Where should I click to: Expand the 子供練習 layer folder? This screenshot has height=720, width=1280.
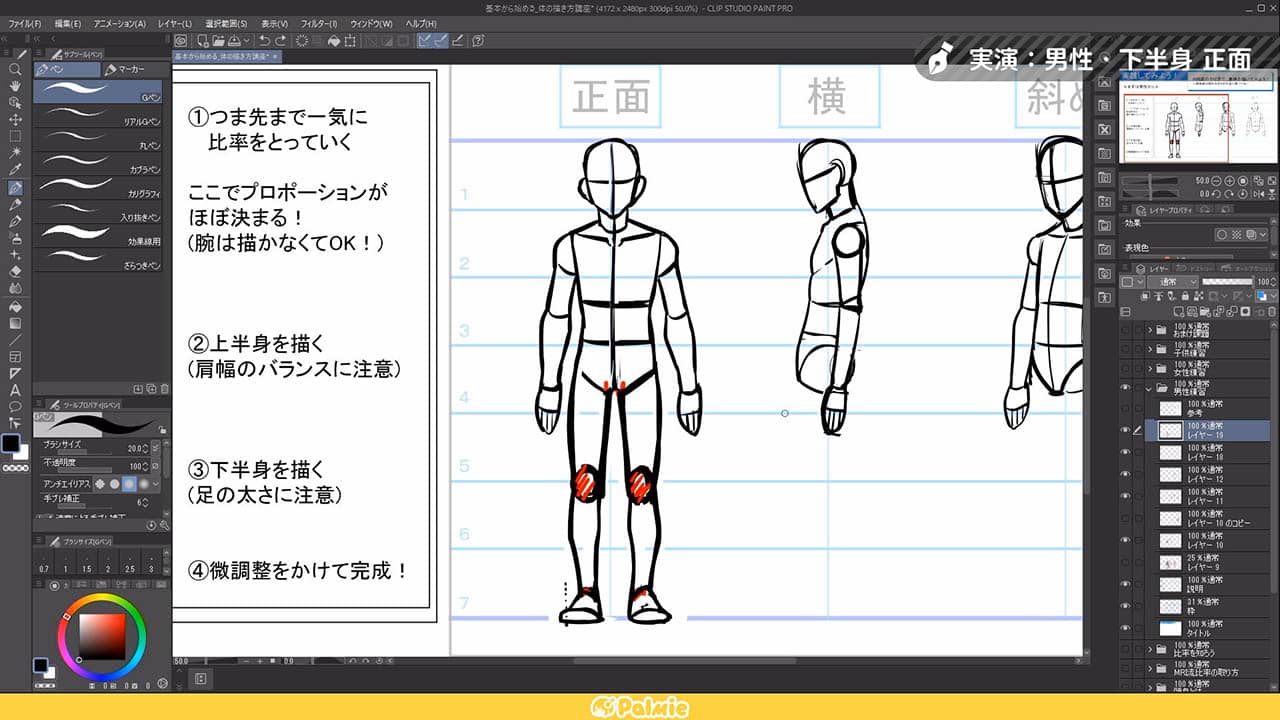[x=1150, y=350]
